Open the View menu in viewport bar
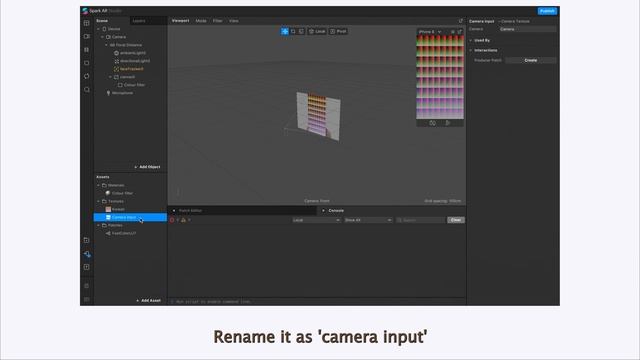This screenshot has width=640, height=360. [233, 21]
